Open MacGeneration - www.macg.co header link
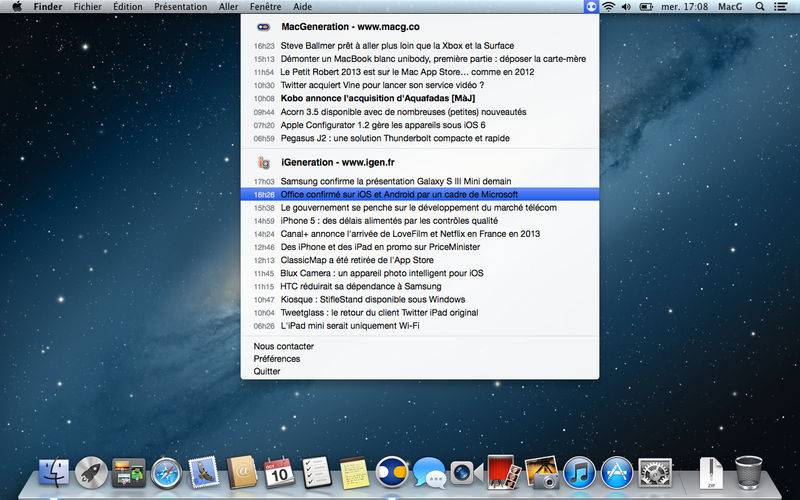Screen dimensions: 800x500 point(351,27)
